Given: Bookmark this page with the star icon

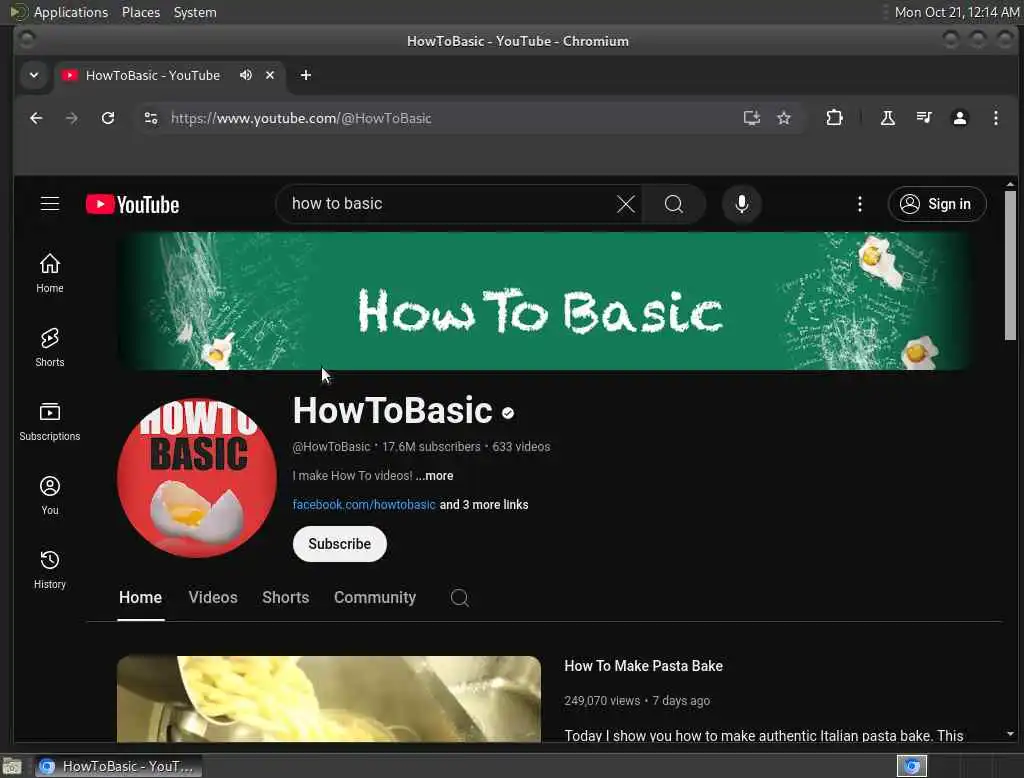Looking at the screenshot, I should pyautogui.click(x=784, y=118).
